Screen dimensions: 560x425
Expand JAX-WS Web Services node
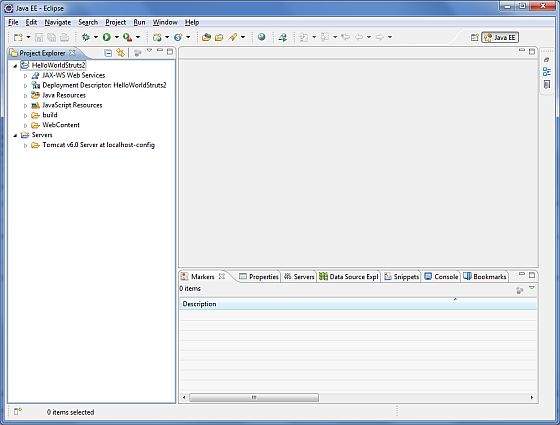pyautogui.click(x=25, y=76)
